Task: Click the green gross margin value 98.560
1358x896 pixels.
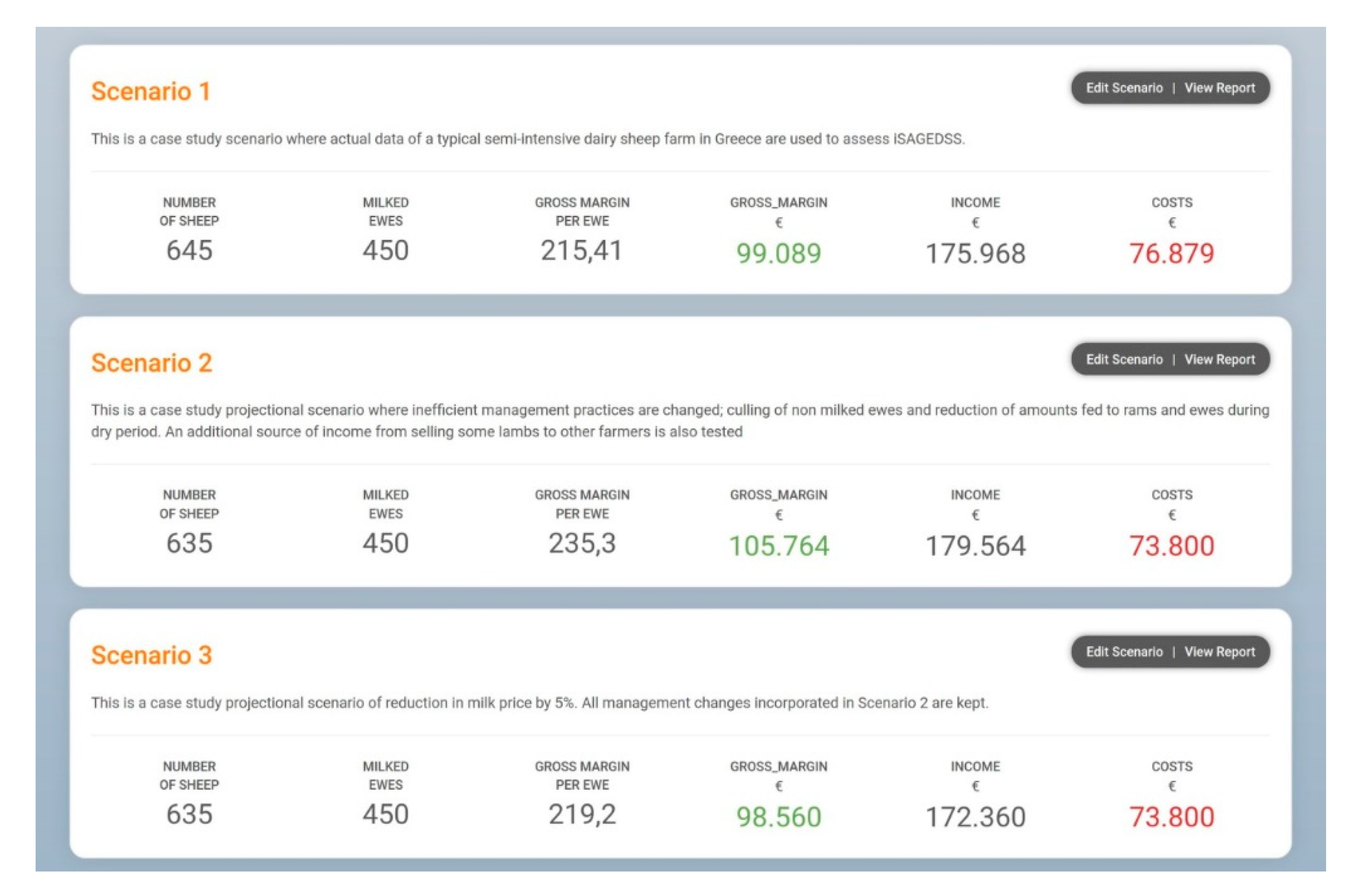Action: [x=778, y=817]
